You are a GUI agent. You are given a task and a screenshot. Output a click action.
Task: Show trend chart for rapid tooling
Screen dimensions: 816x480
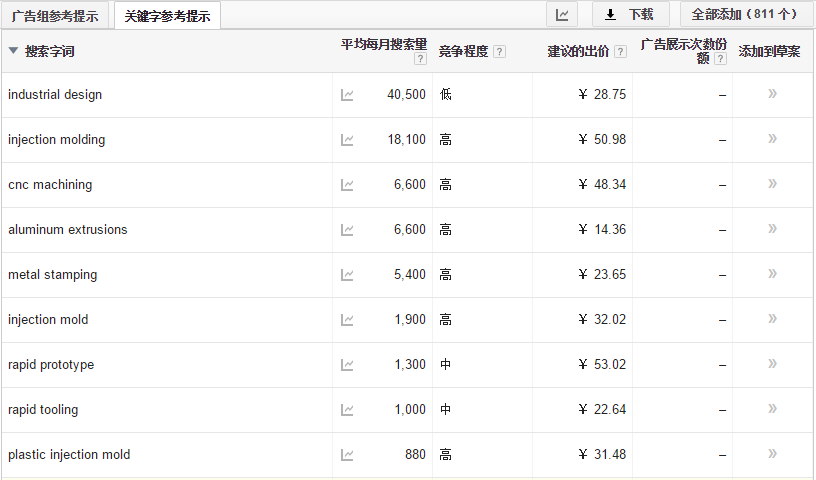[x=347, y=410]
